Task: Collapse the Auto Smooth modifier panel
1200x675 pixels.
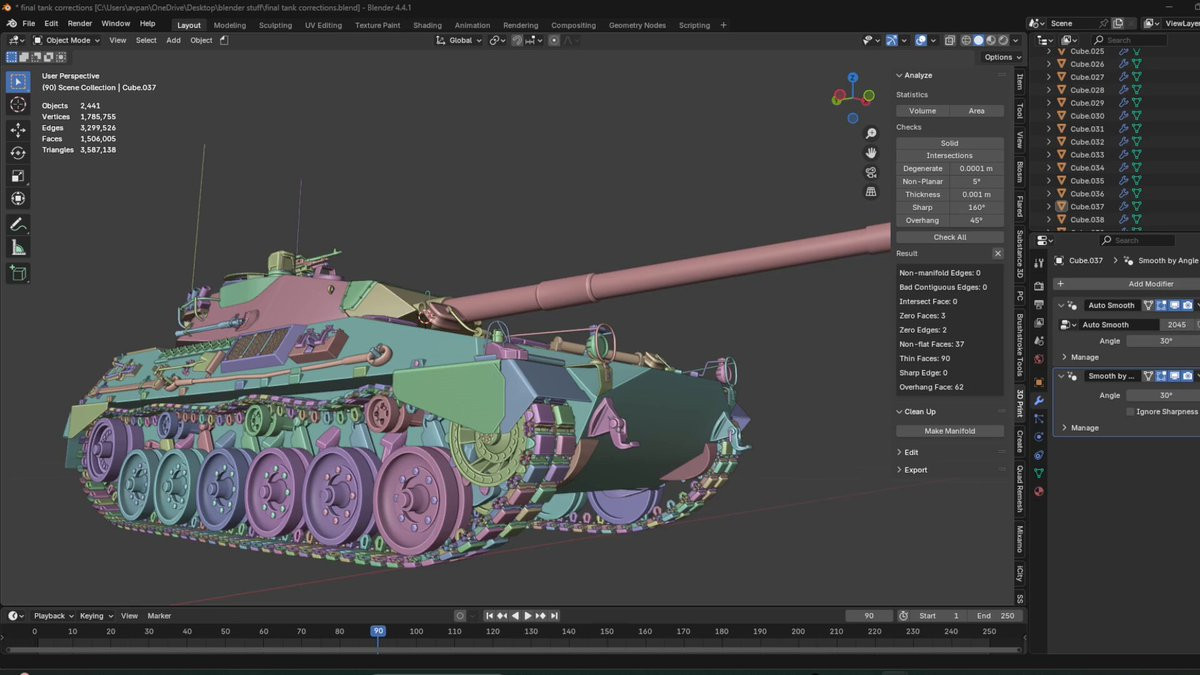Action: pyautogui.click(x=1062, y=305)
